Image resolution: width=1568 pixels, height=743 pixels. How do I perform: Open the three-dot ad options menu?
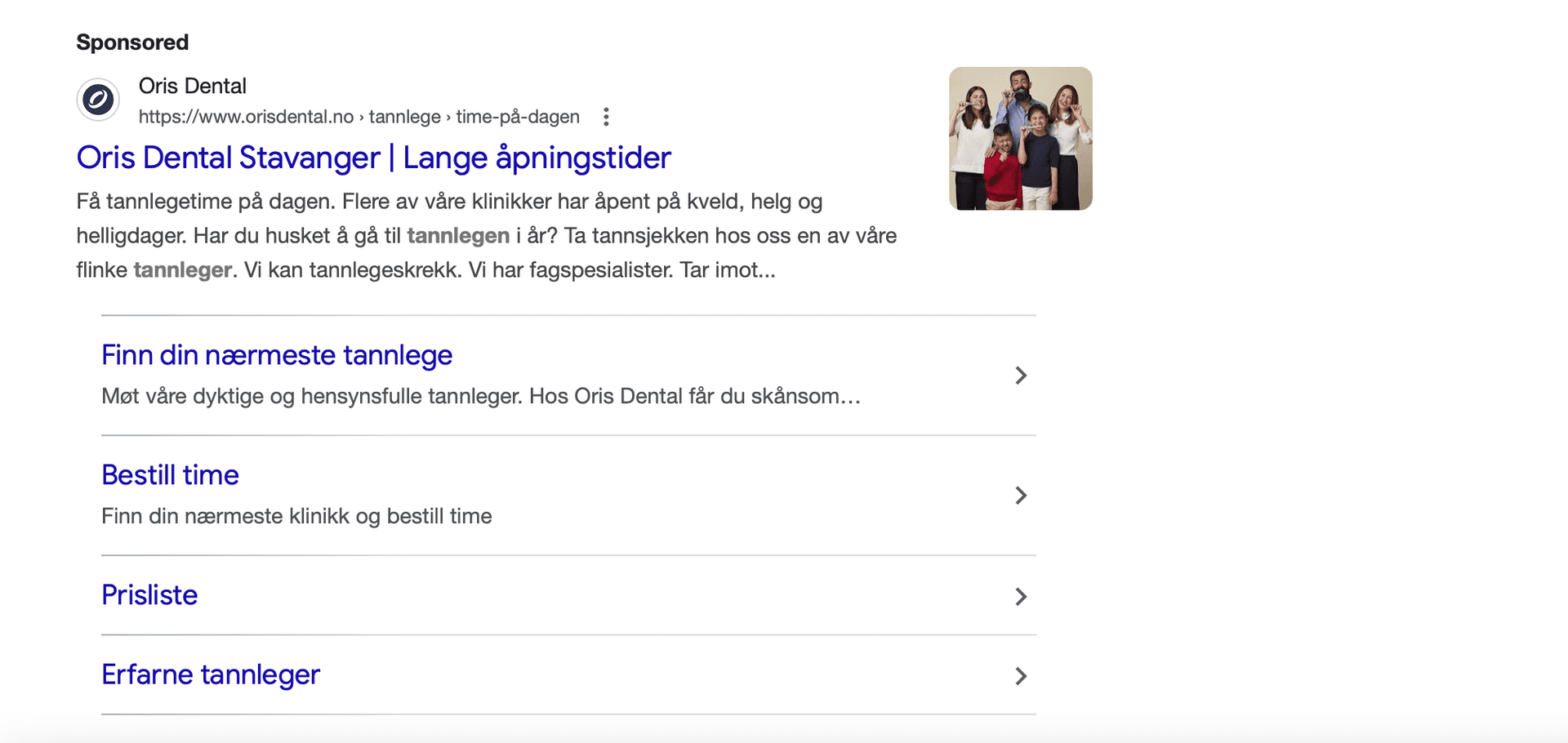606,117
